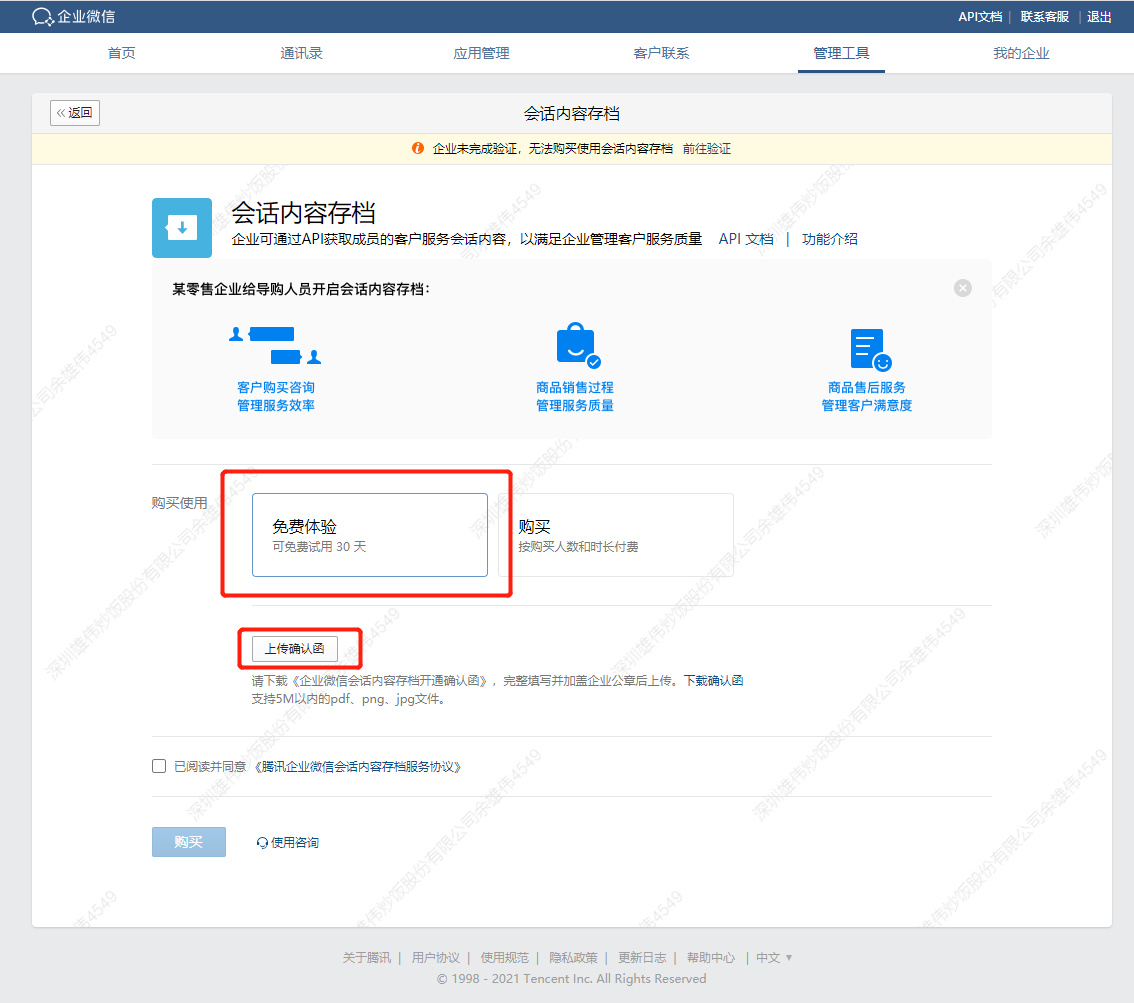Open the 腾讯企业微信会话内容存档服务协议 link
The image size is (1134, 1003).
point(357,767)
